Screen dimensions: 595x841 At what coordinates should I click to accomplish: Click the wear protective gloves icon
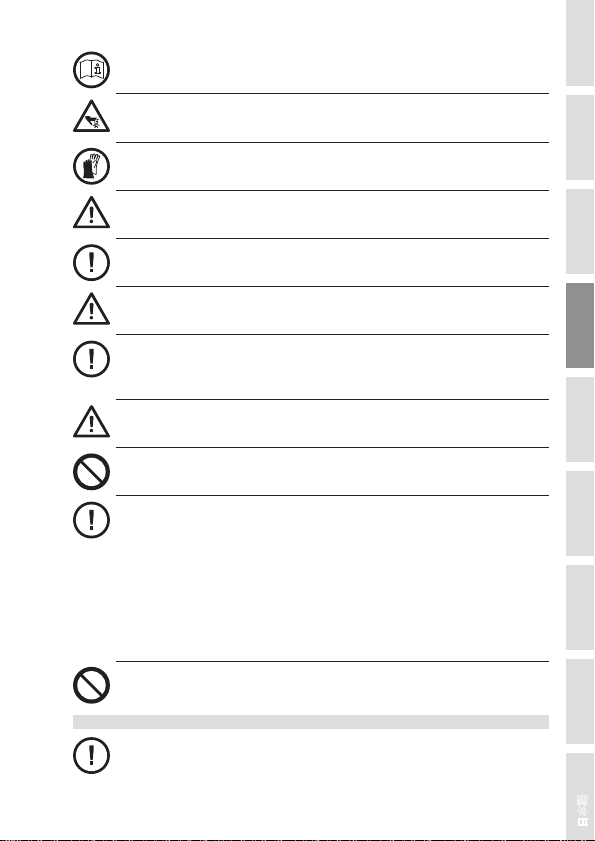coord(91,166)
